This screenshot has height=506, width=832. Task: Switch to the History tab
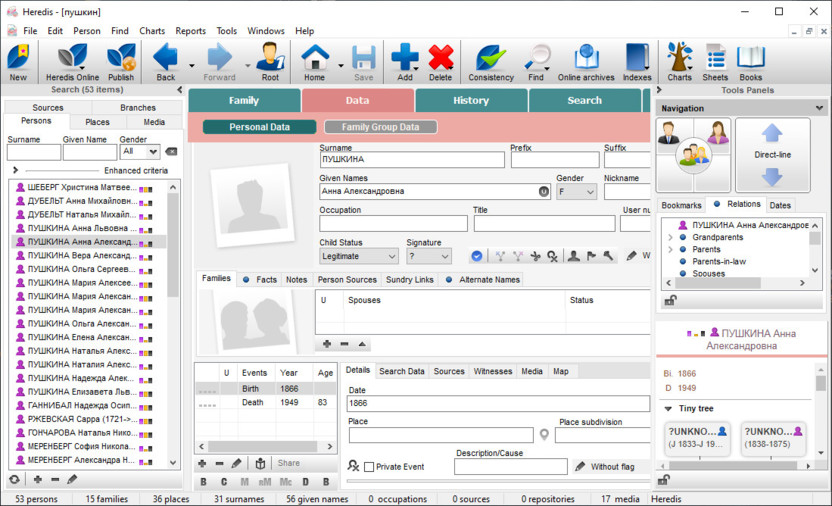[x=470, y=101]
